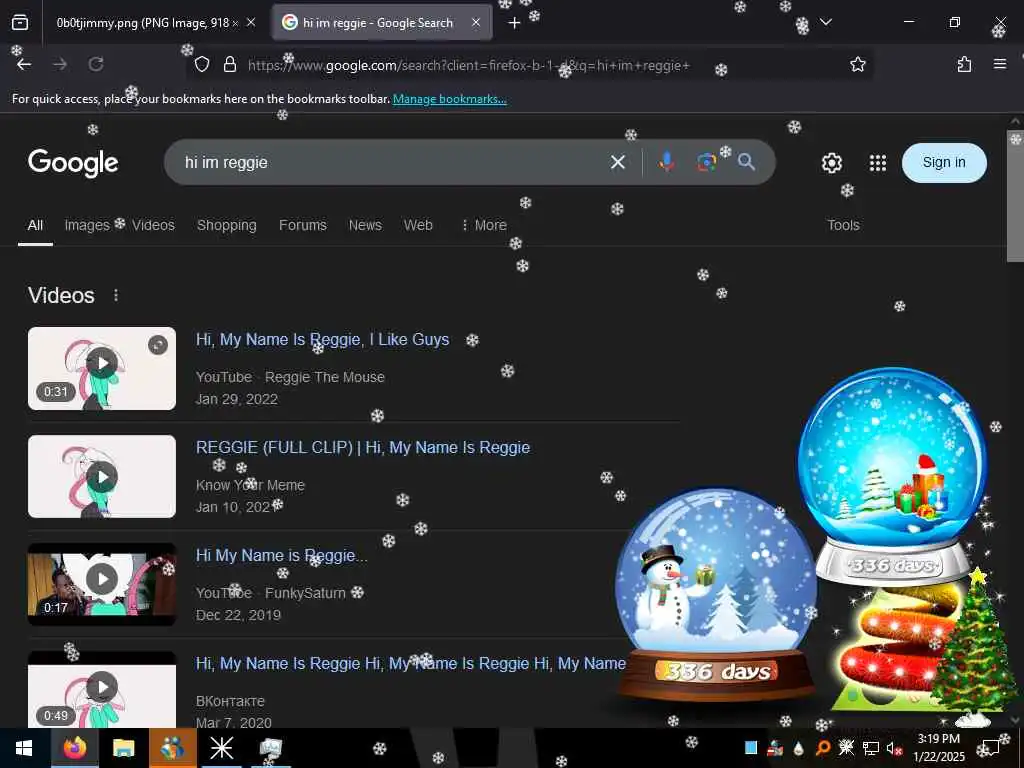Expand the More search filters menu
The height and width of the screenshot is (768, 1024).
pyautogui.click(x=484, y=225)
